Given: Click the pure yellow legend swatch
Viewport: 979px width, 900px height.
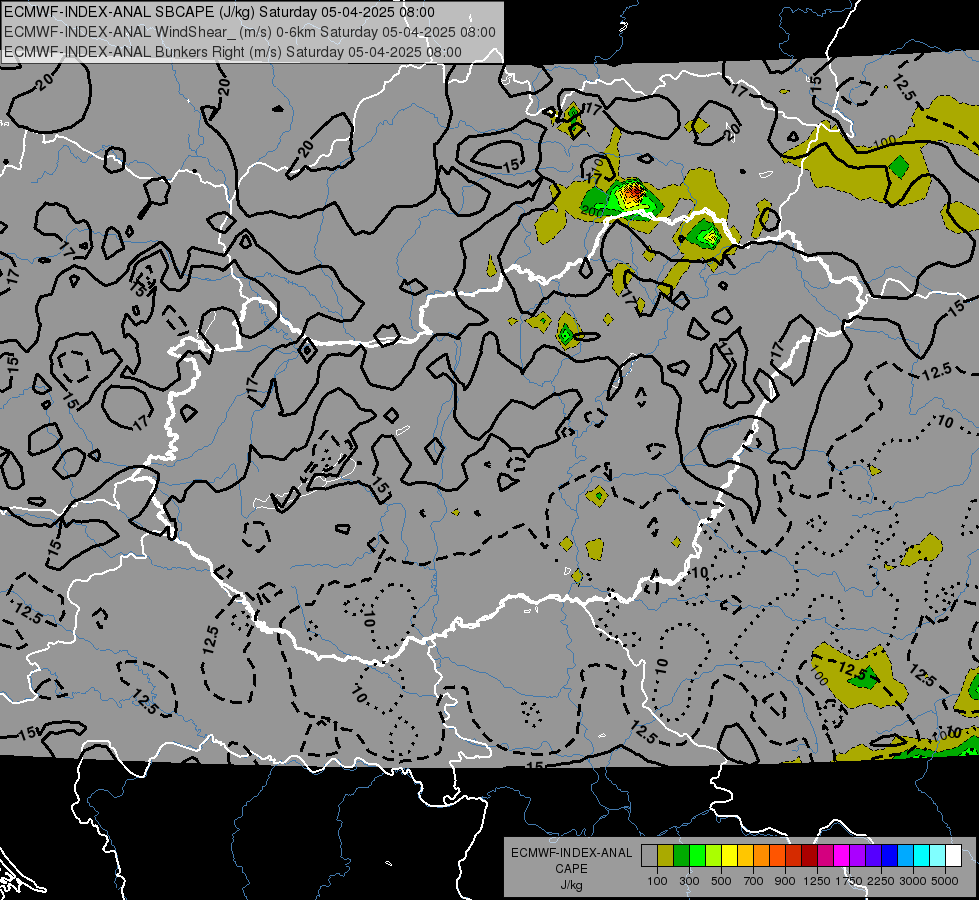Looking at the screenshot, I should coord(729,856).
